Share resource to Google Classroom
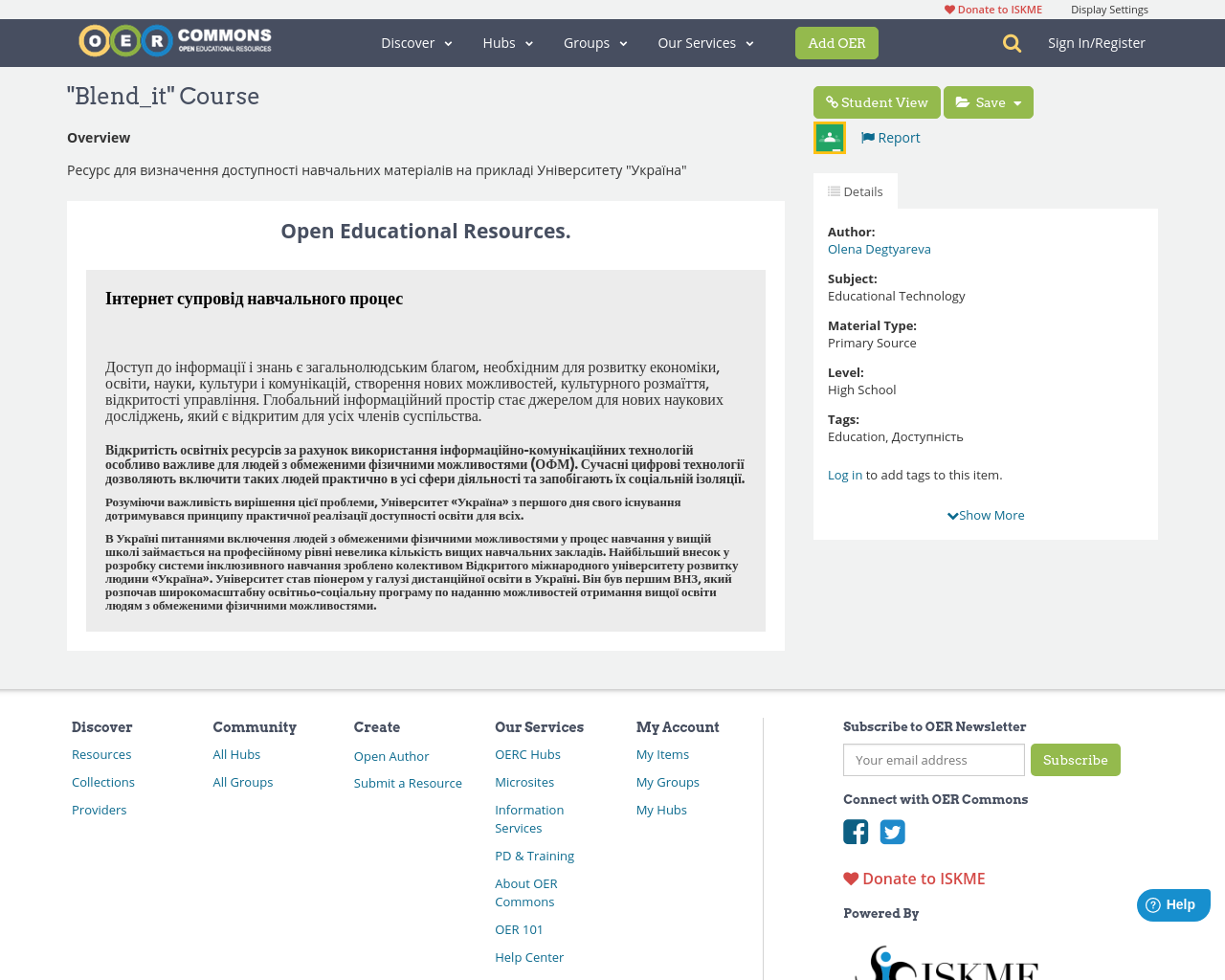This screenshot has height=980, width=1225. pyautogui.click(x=829, y=136)
